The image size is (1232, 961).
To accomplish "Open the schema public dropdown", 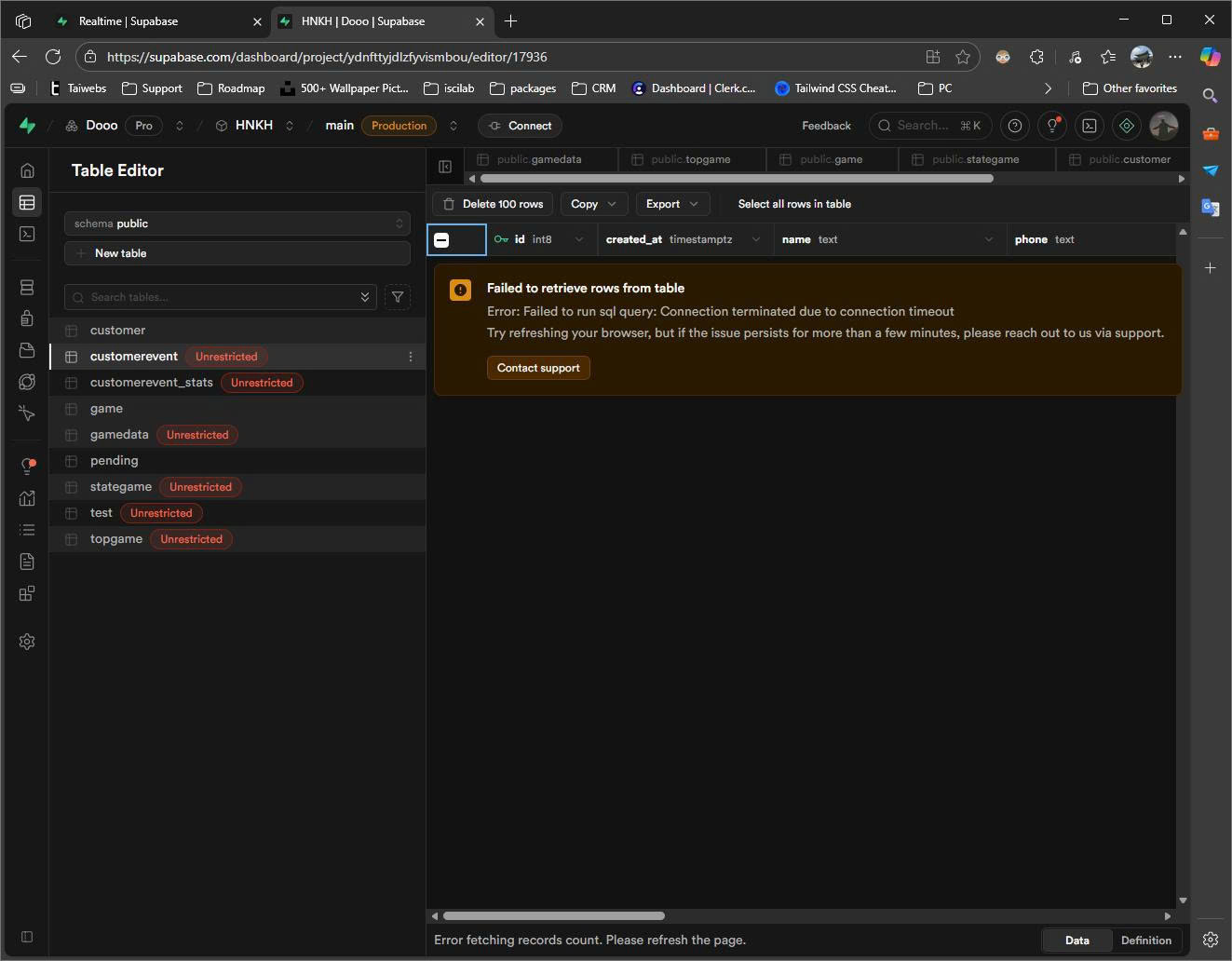I will point(237,223).
